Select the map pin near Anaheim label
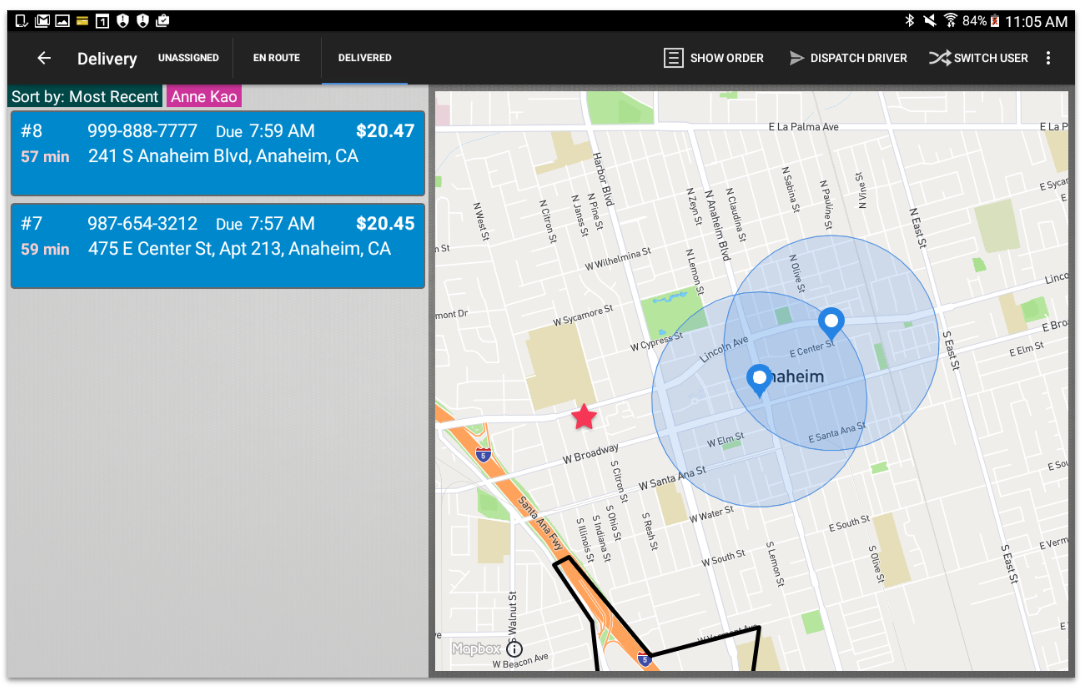Image resolution: width=1086 pixels, height=689 pixels. point(759,380)
